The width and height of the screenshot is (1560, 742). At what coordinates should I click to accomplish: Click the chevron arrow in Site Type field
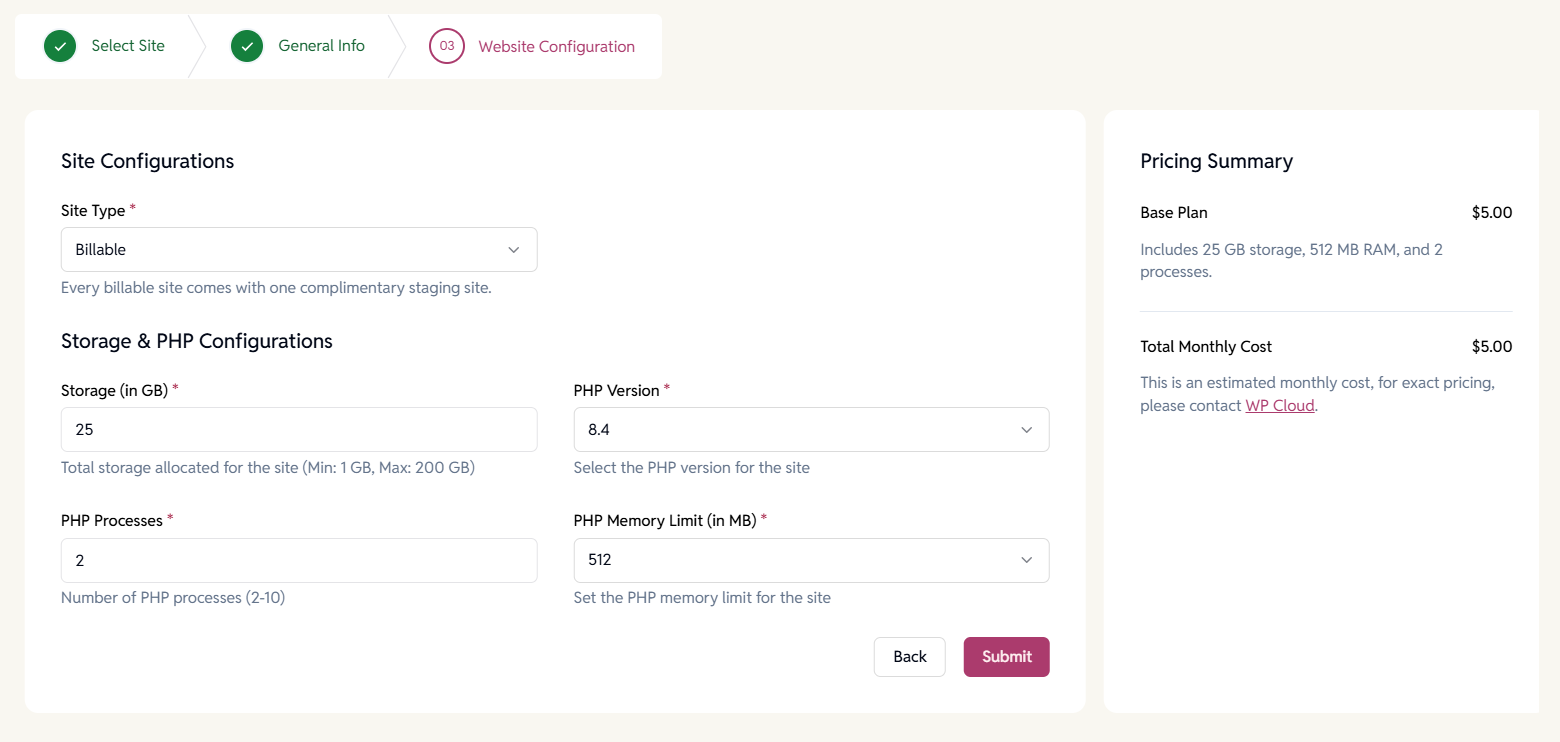coord(514,250)
